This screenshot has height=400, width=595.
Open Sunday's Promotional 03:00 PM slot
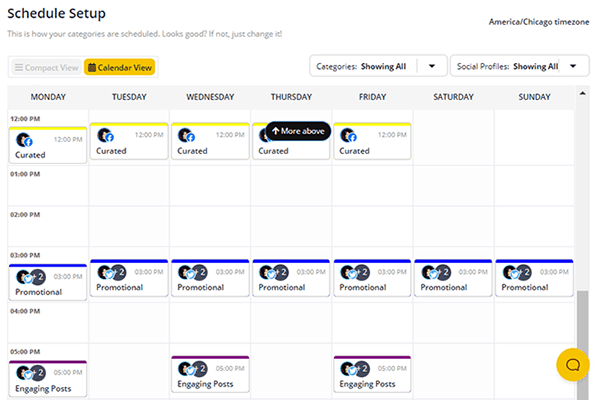(534, 278)
